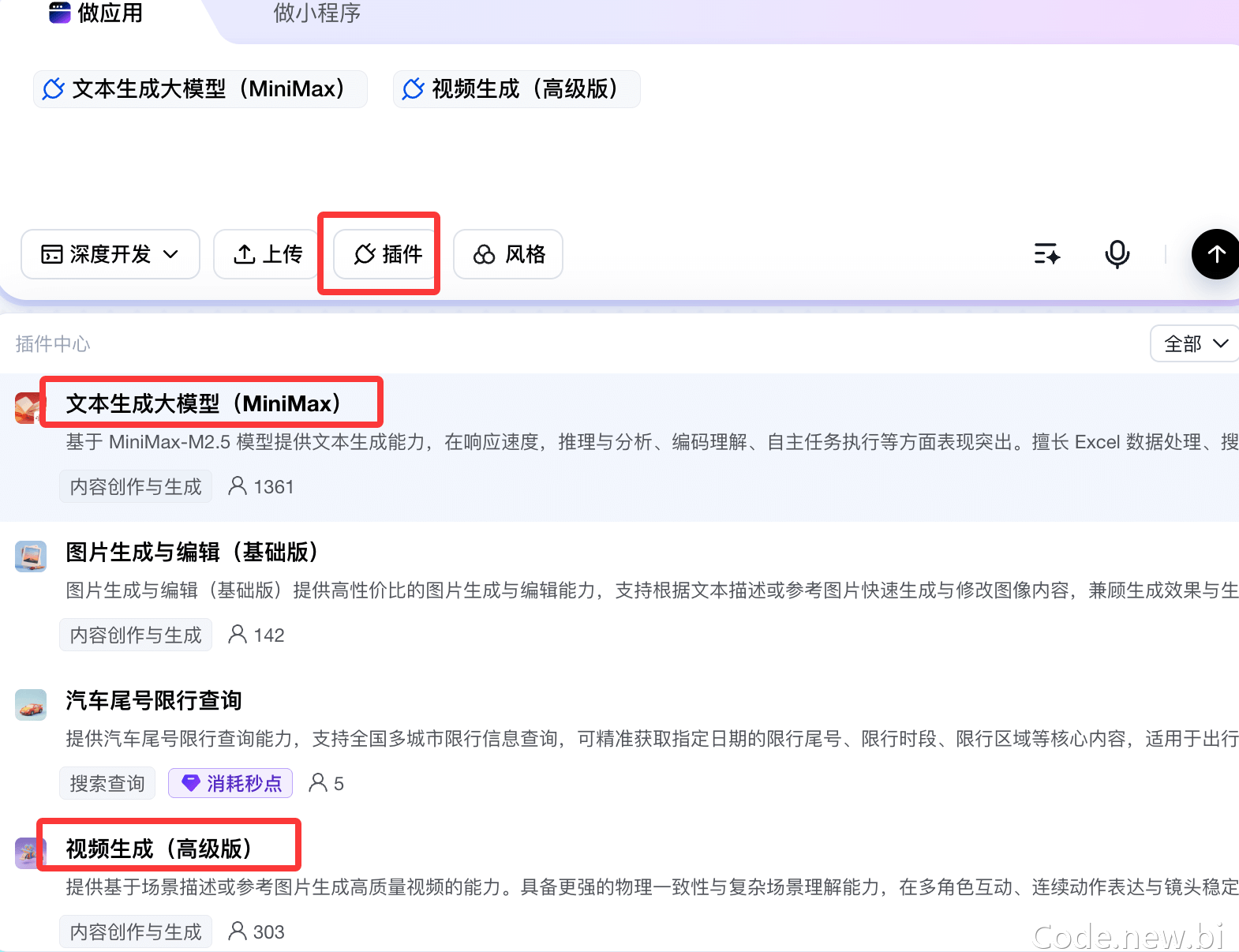Click the 汽车尾号限行查询 car thumbnail
1239x952 pixels.
[31, 705]
